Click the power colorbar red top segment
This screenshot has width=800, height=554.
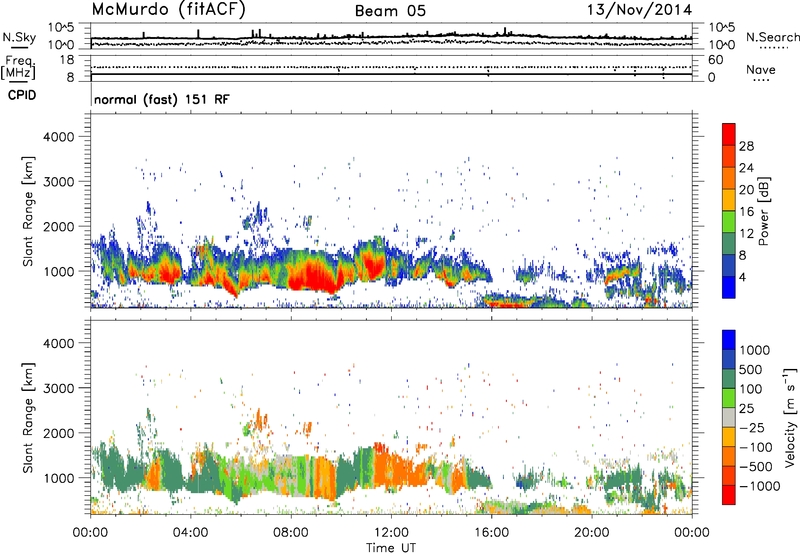pyautogui.click(x=729, y=134)
